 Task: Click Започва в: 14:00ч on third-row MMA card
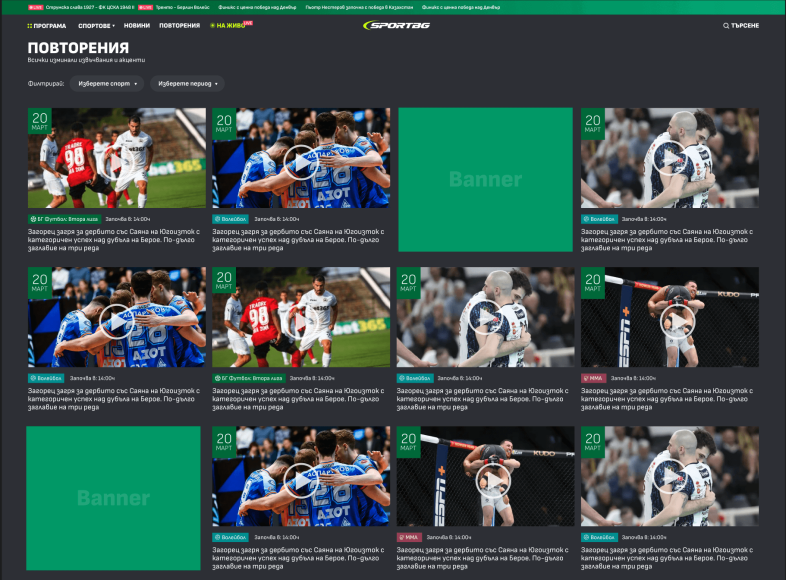pos(449,537)
